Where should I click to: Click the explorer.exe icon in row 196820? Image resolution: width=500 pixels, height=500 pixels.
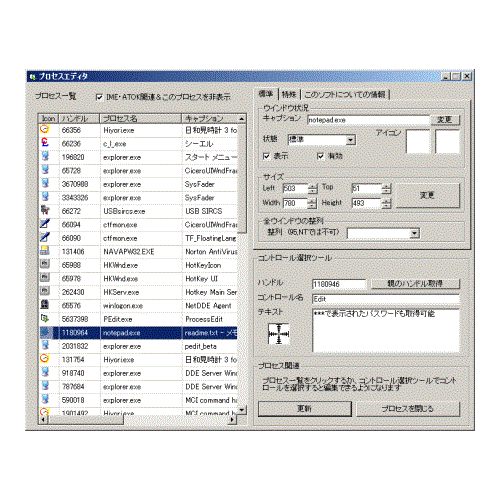coord(45,156)
